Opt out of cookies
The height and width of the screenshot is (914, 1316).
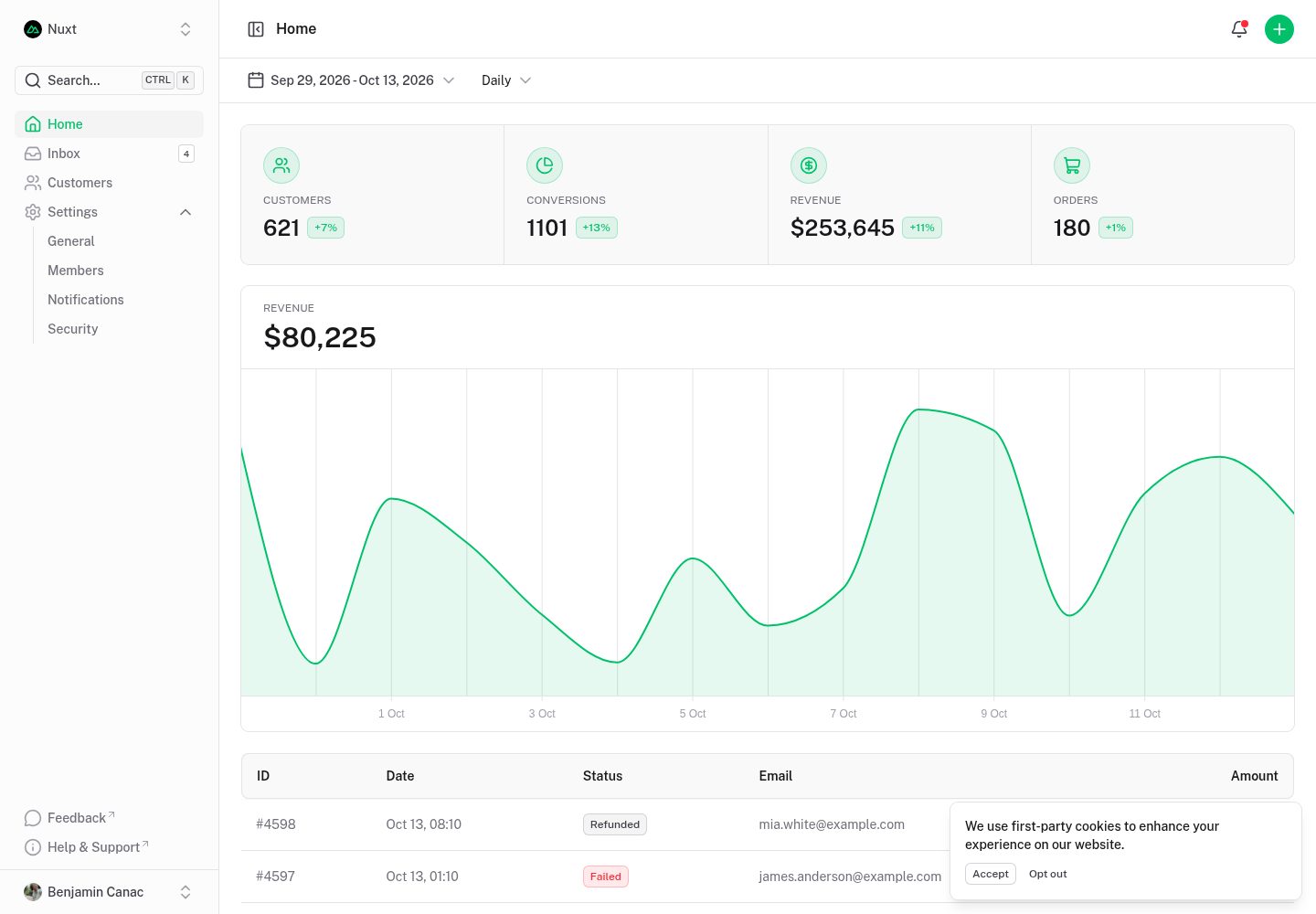[x=1048, y=874]
